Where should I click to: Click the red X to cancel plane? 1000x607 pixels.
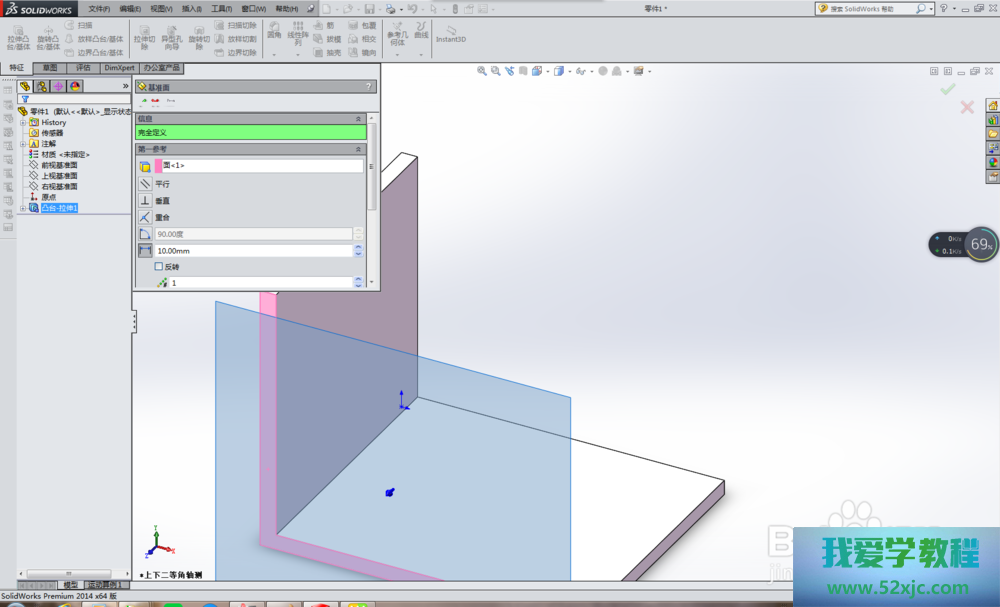pyautogui.click(x=967, y=107)
